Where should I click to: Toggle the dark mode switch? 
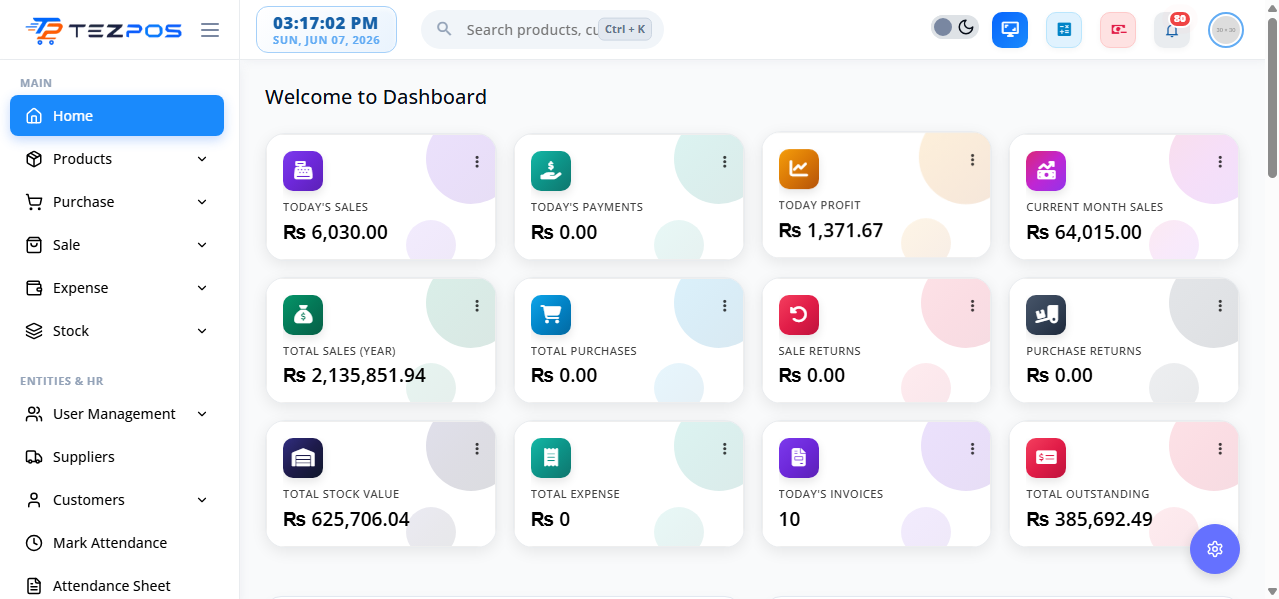tap(954, 27)
